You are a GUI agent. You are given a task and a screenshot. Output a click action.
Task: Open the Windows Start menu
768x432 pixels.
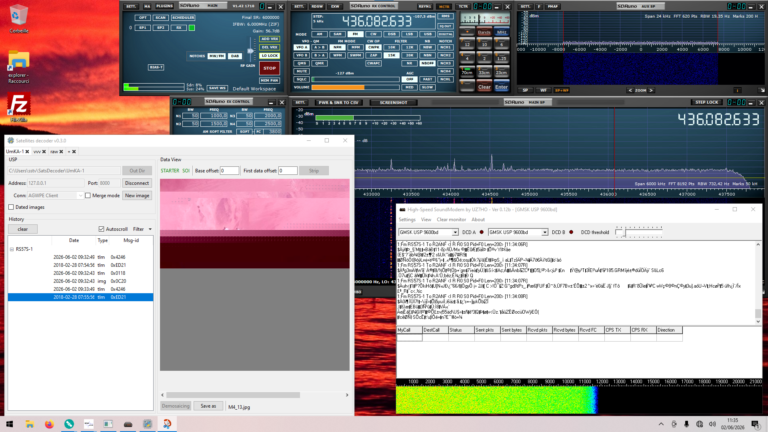9,424
